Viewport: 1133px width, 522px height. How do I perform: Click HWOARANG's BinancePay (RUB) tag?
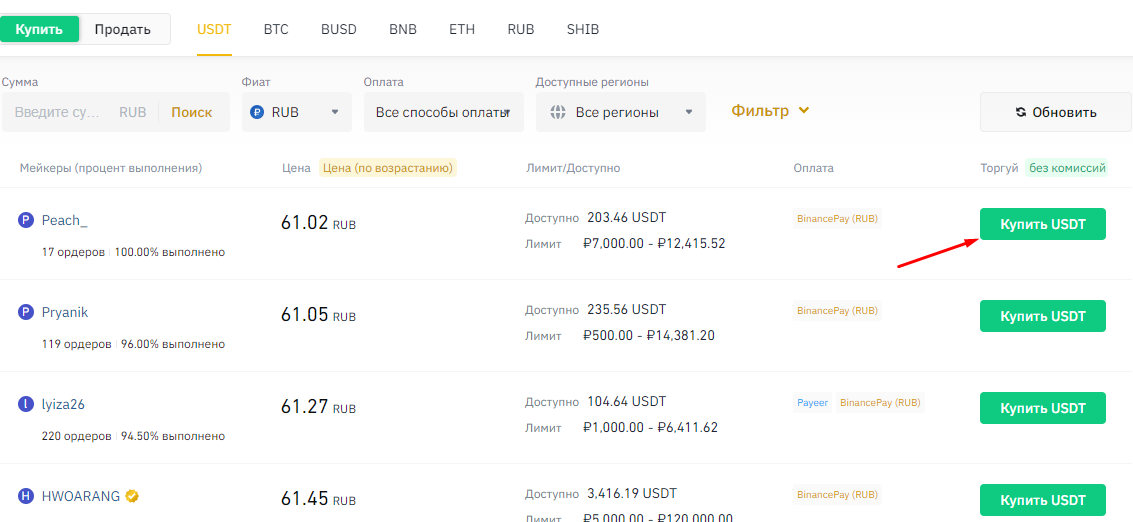coord(837,495)
